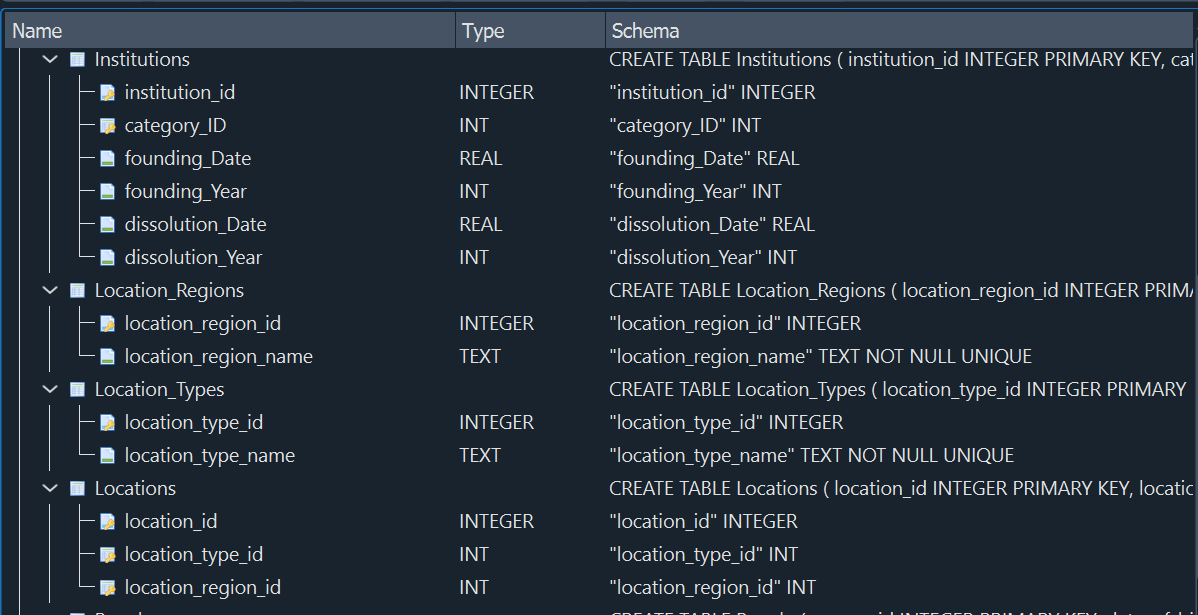Select the dissolution_Year column name

193,257
